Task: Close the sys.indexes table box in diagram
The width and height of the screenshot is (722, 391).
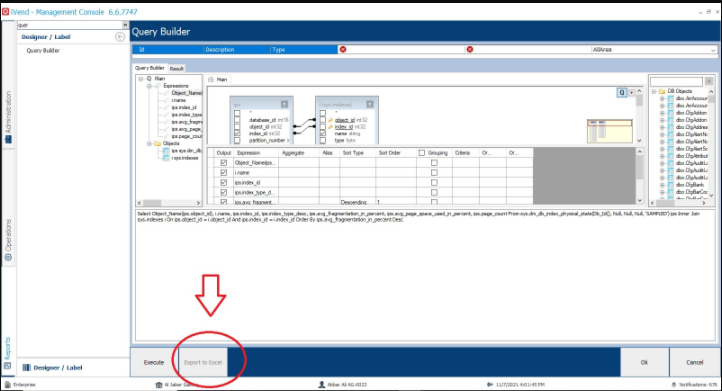Action: (x=370, y=105)
